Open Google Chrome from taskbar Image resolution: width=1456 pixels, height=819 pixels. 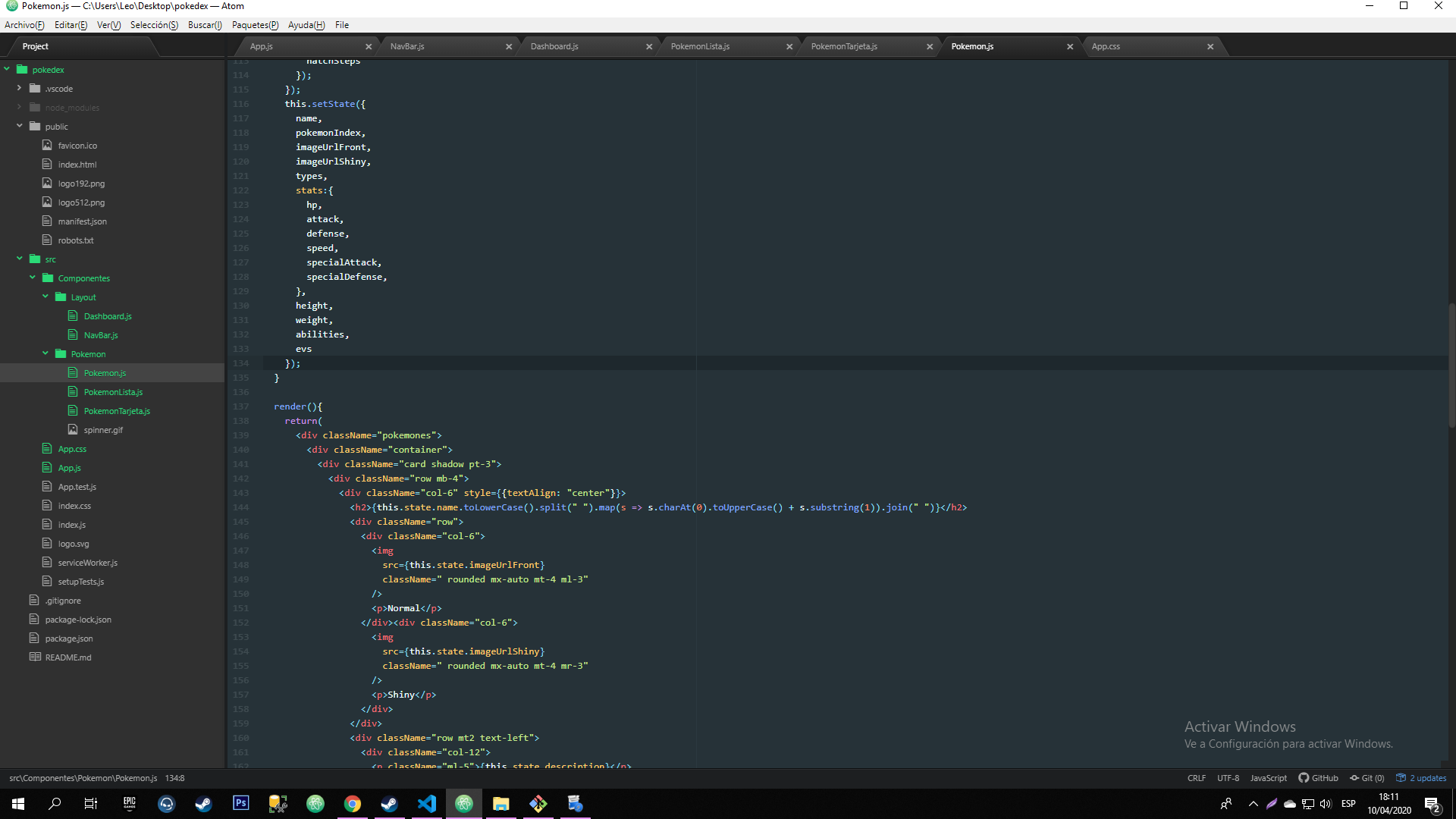pos(353,803)
